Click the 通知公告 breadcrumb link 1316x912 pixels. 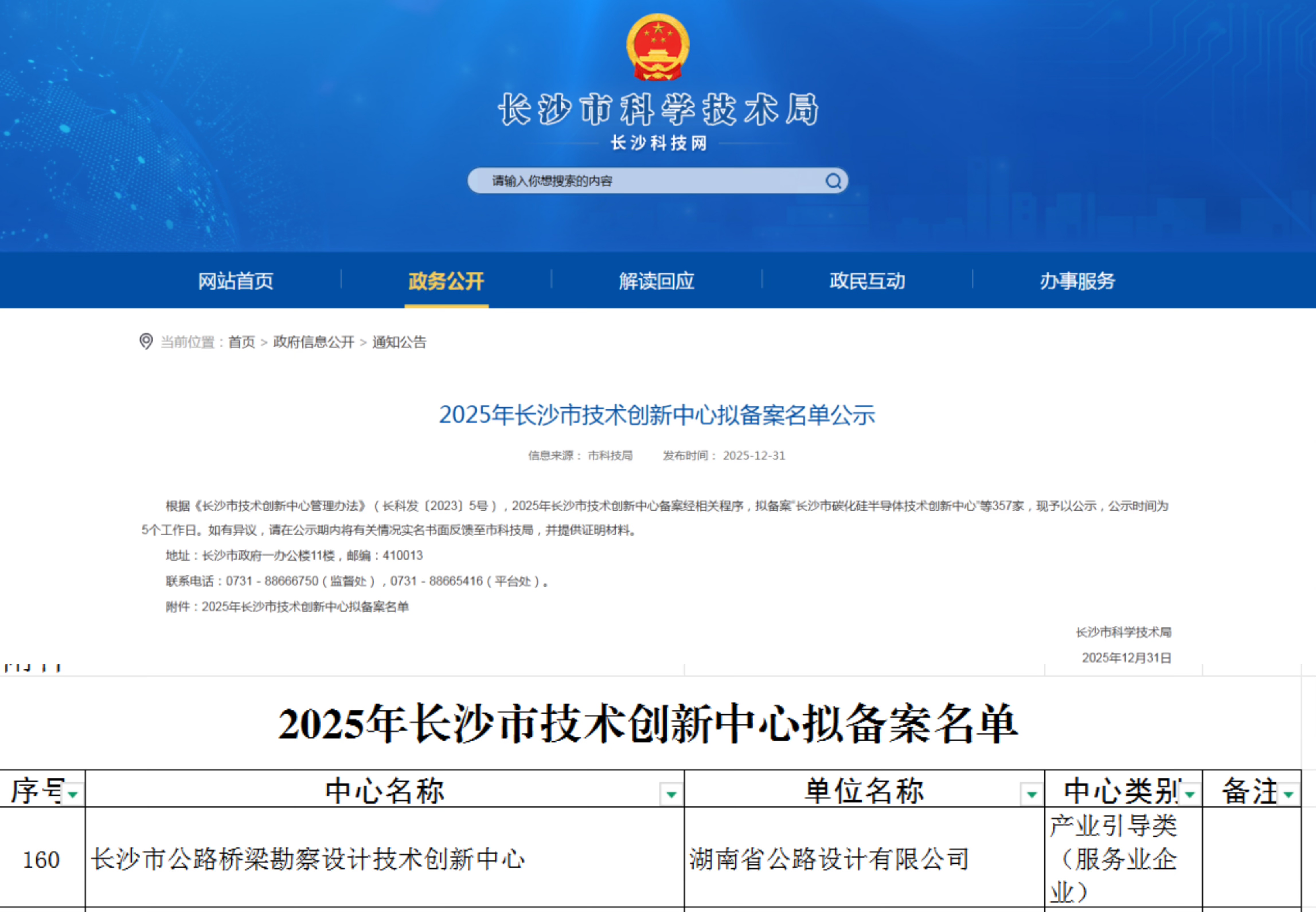[x=399, y=342]
